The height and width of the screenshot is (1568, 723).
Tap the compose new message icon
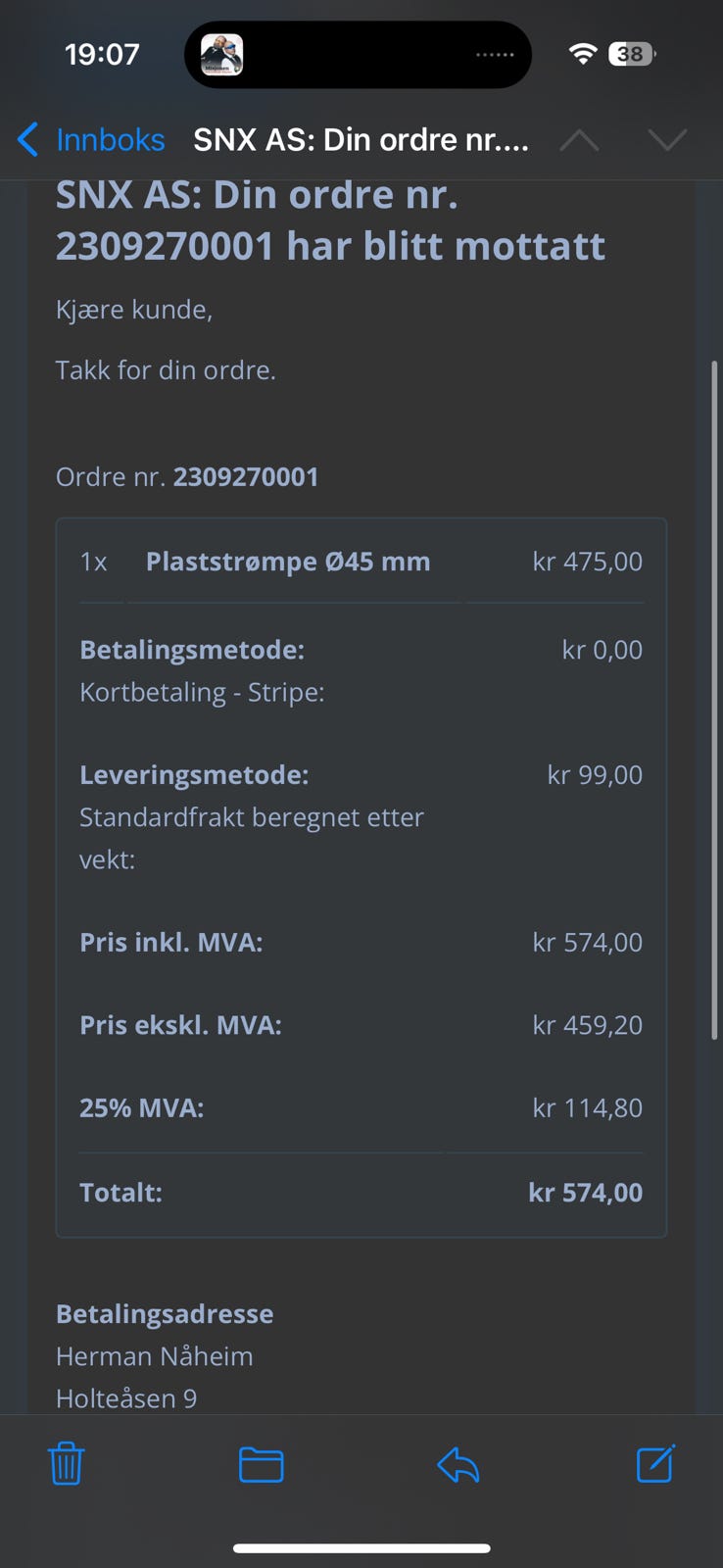click(x=654, y=1464)
